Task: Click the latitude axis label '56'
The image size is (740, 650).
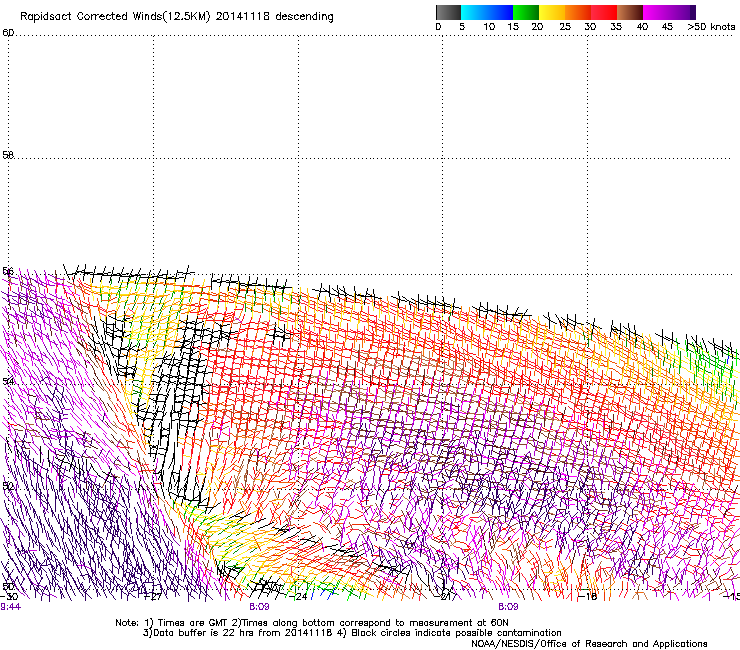Action: point(8,271)
